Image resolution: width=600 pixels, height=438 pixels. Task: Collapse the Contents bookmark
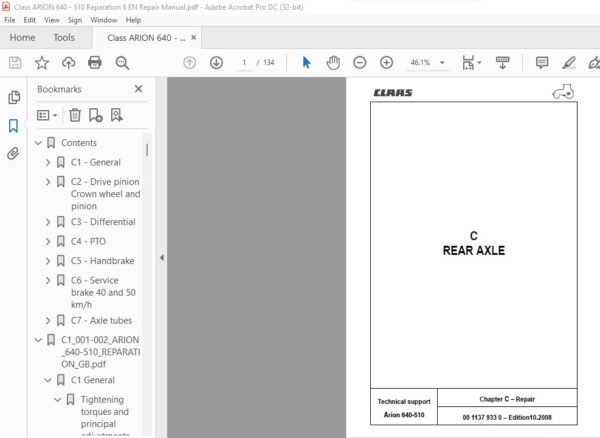[38, 143]
